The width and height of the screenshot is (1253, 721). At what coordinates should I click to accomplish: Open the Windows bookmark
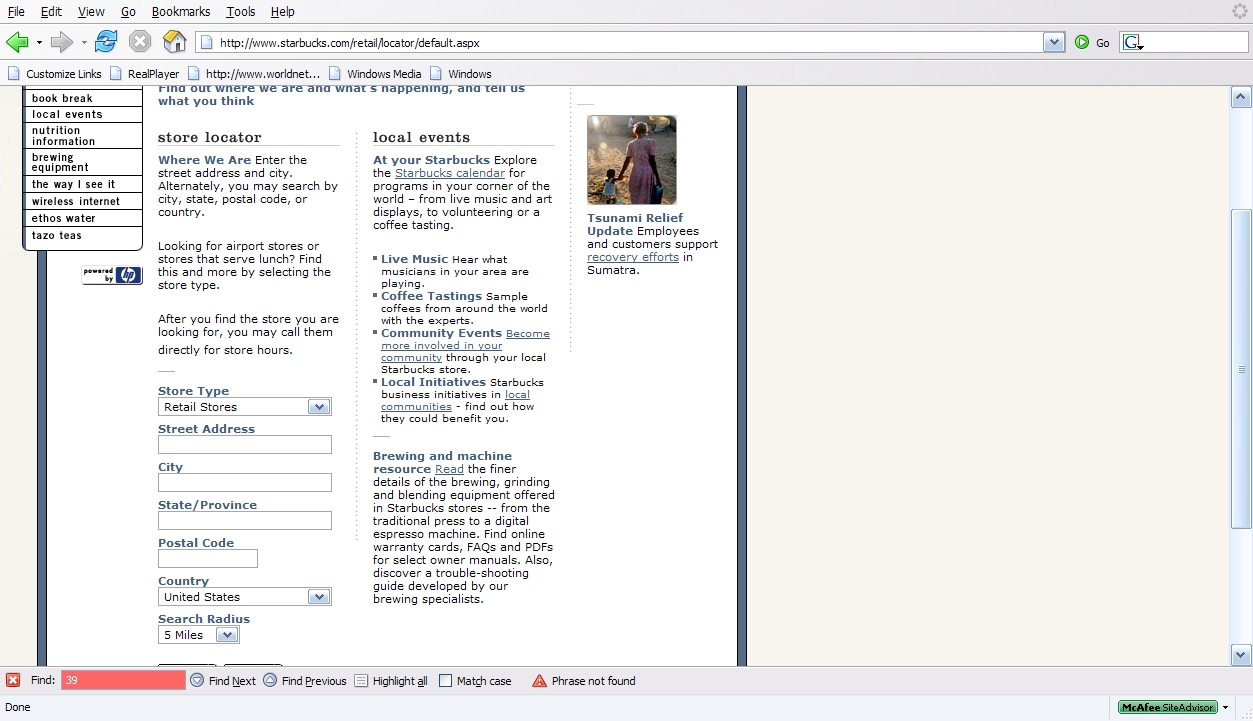[x=461, y=74]
